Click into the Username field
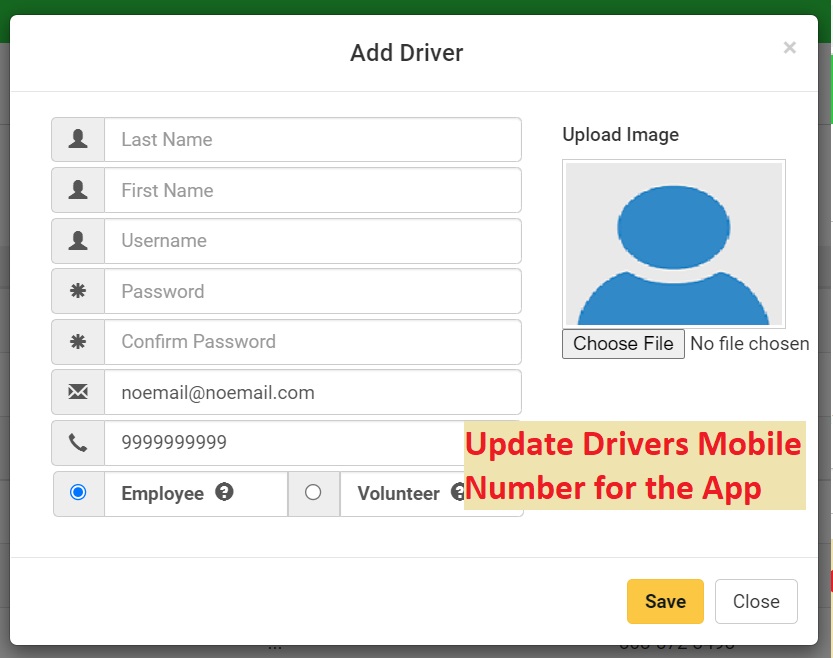The image size is (833, 658). pyautogui.click(x=312, y=241)
